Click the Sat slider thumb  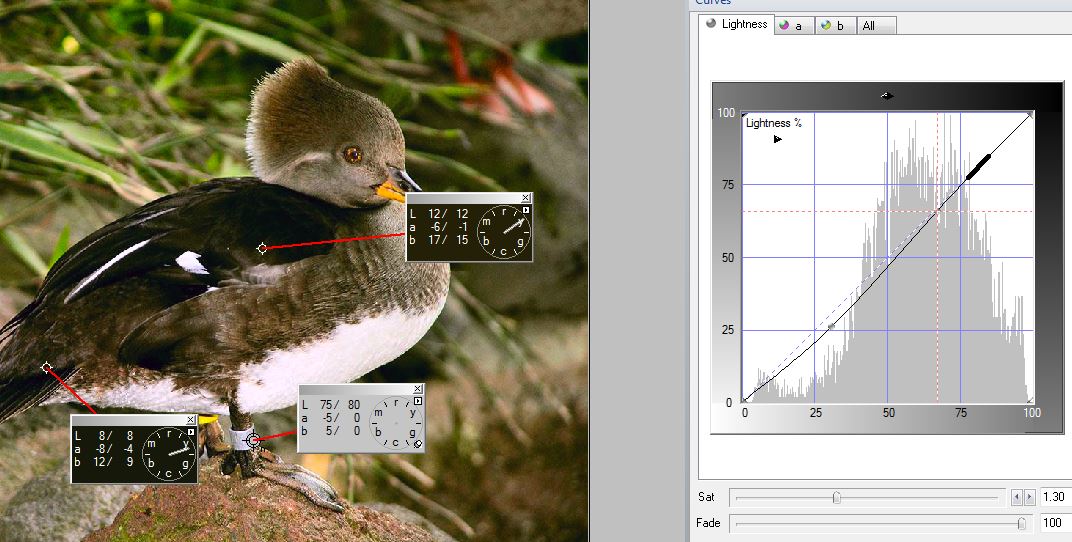(x=836, y=498)
